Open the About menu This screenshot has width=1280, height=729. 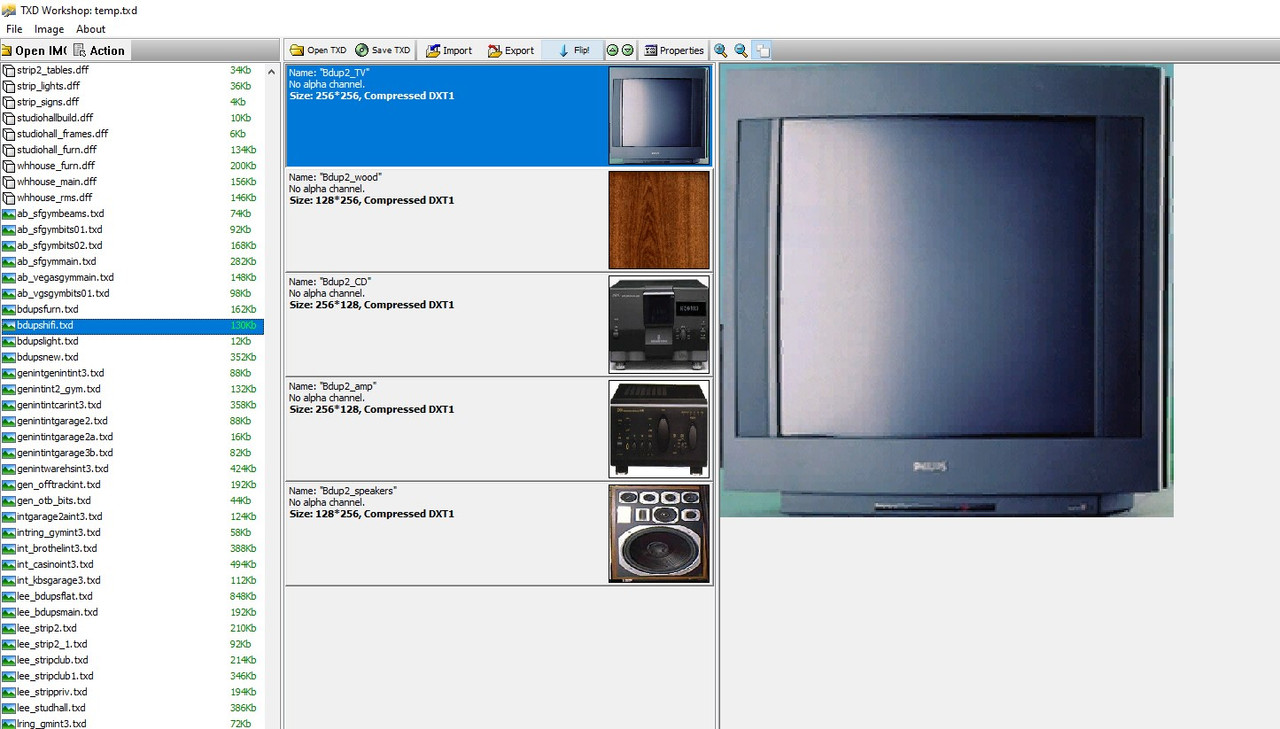91,29
